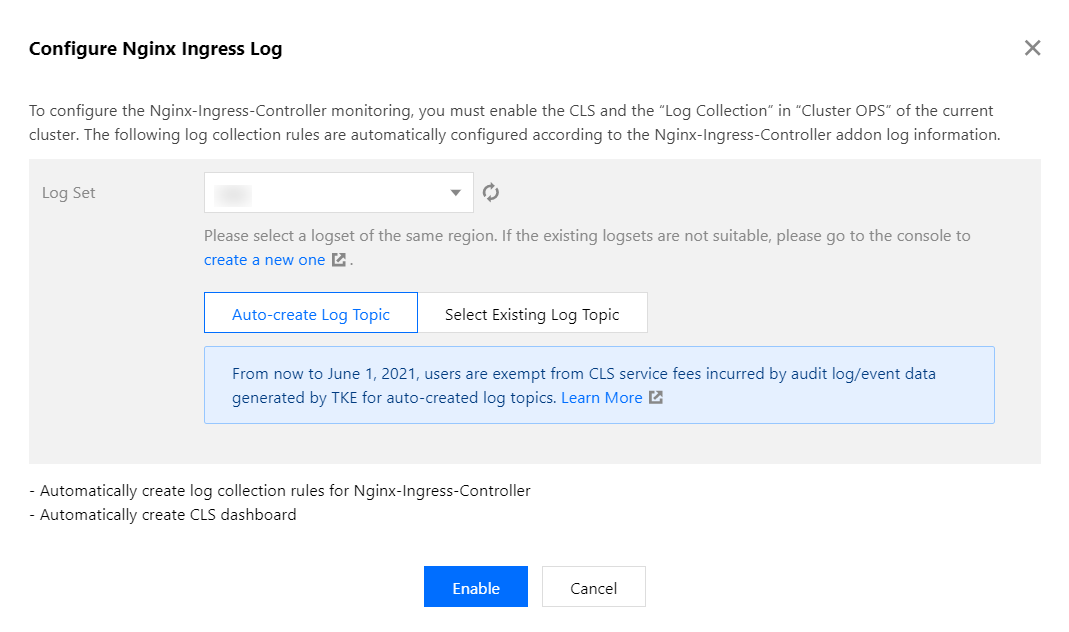Switch to Select Existing Log Topic option
1069x632 pixels.
532,314
